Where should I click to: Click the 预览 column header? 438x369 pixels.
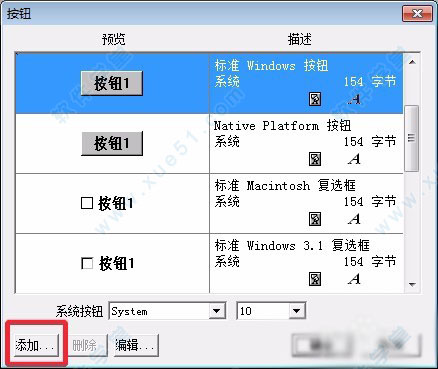[x=113, y=39]
